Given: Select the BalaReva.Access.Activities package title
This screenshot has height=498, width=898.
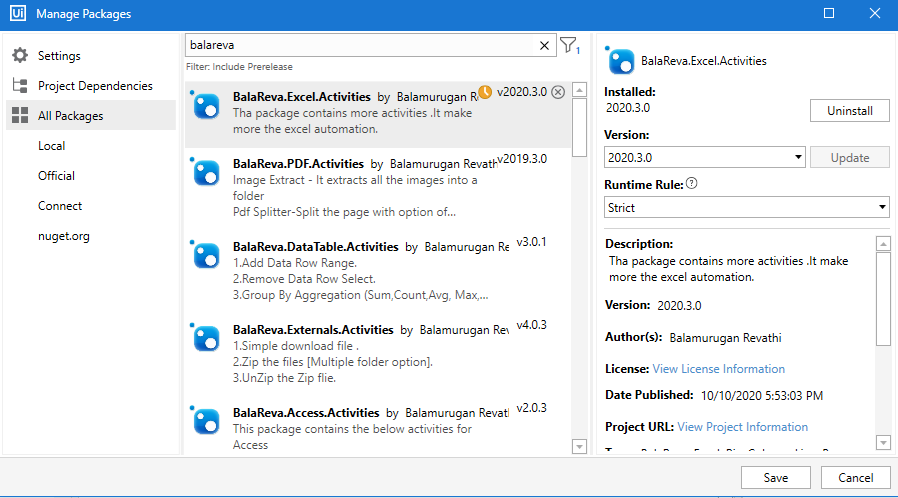Looking at the screenshot, I should [306, 413].
